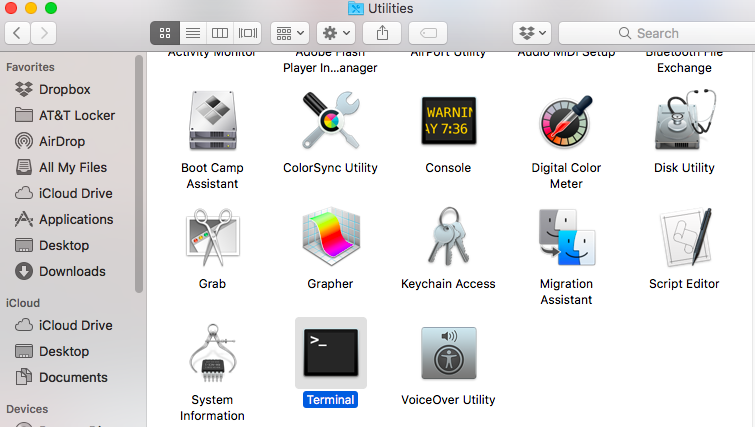Click the green zoom window button
The height and width of the screenshot is (427, 755).
pos(51,8)
